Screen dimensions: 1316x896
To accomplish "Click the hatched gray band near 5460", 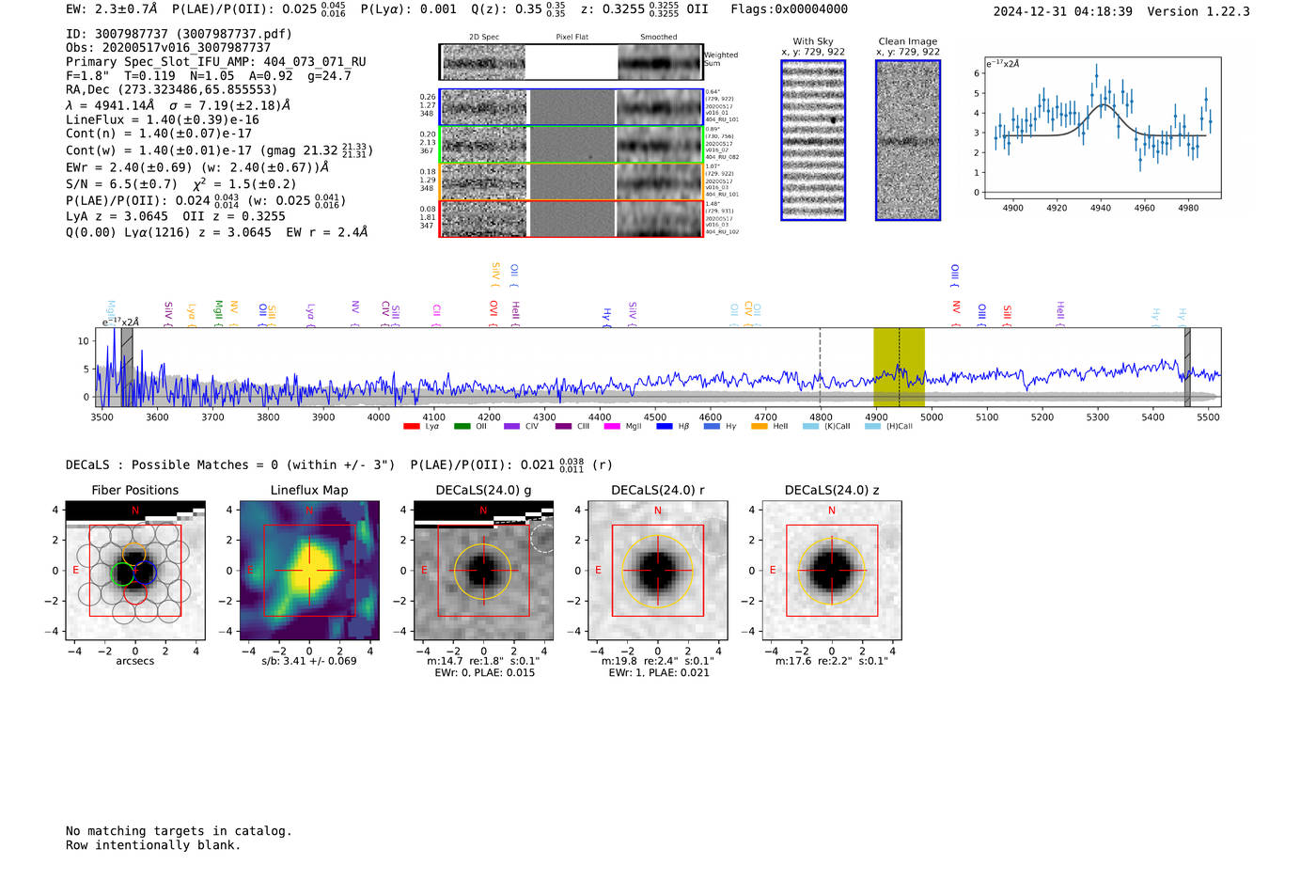I will [1187, 367].
